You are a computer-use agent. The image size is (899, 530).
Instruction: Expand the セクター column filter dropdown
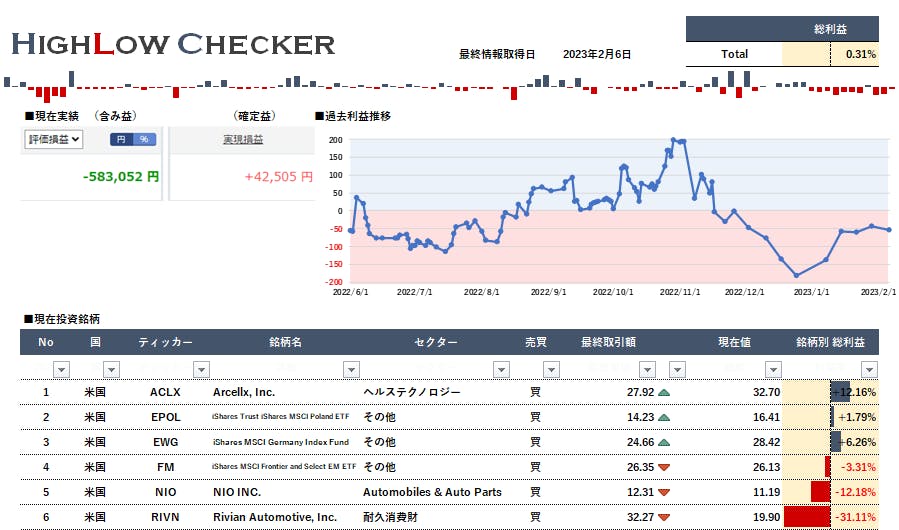coord(502,369)
